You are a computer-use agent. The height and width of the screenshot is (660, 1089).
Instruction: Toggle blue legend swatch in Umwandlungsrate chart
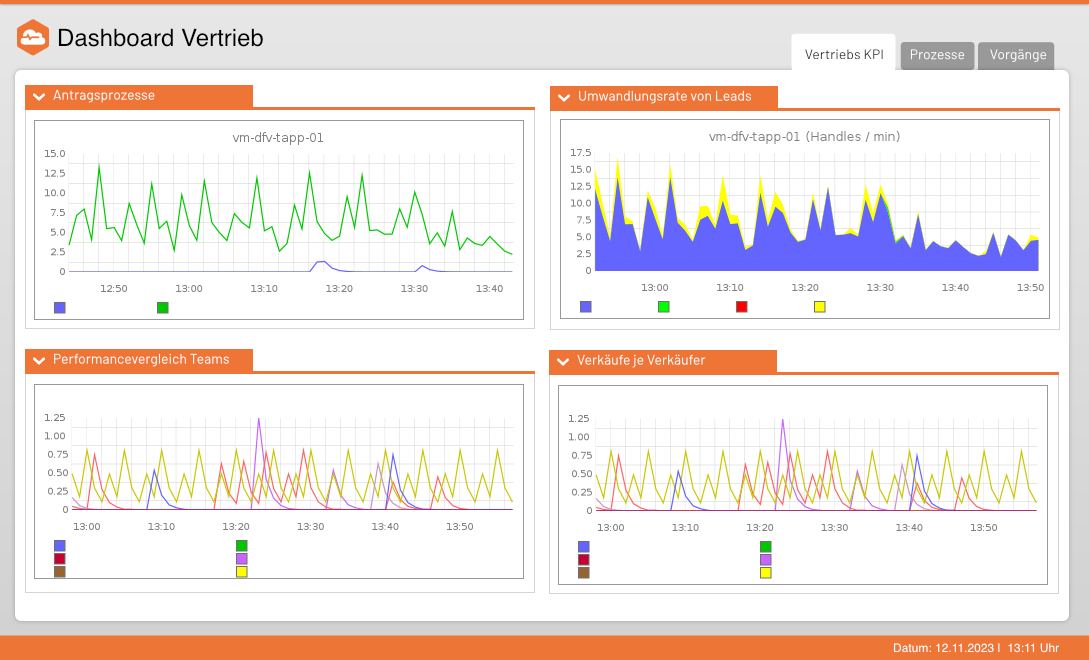pyautogui.click(x=585, y=306)
